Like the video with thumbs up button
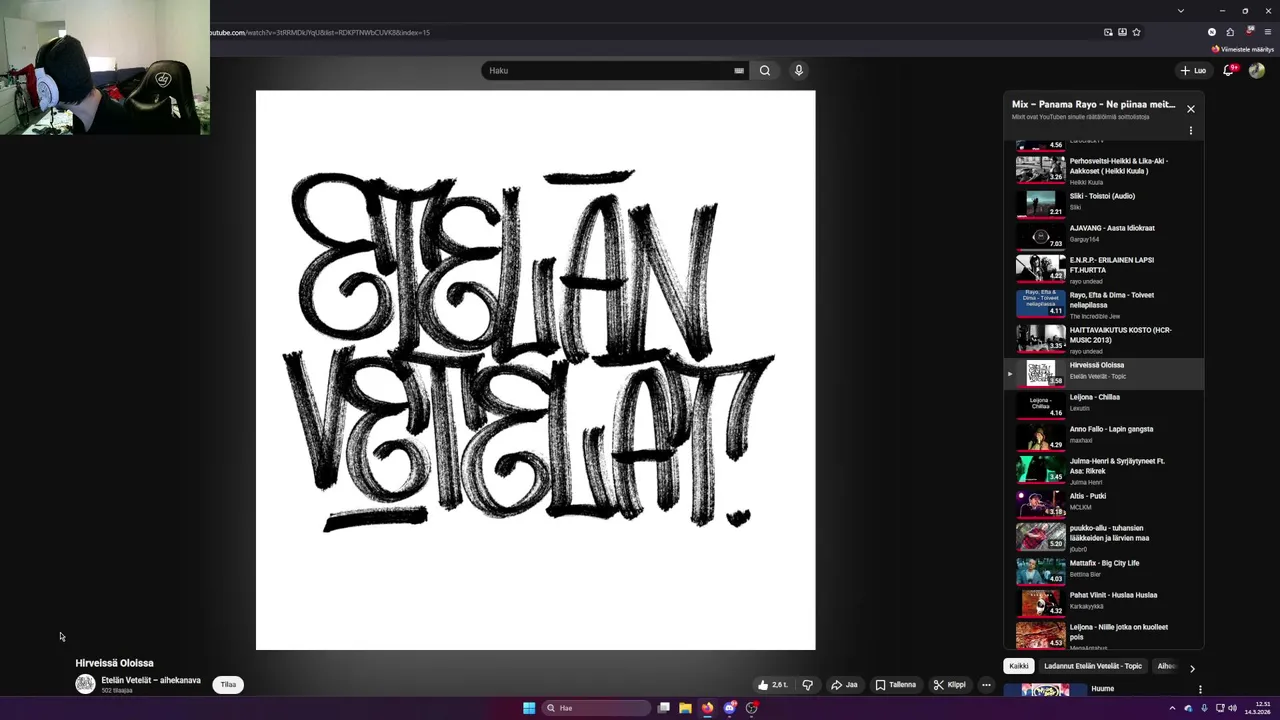Image resolution: width=1280 pixels, height=720 pixels. (x=774, y=685)
